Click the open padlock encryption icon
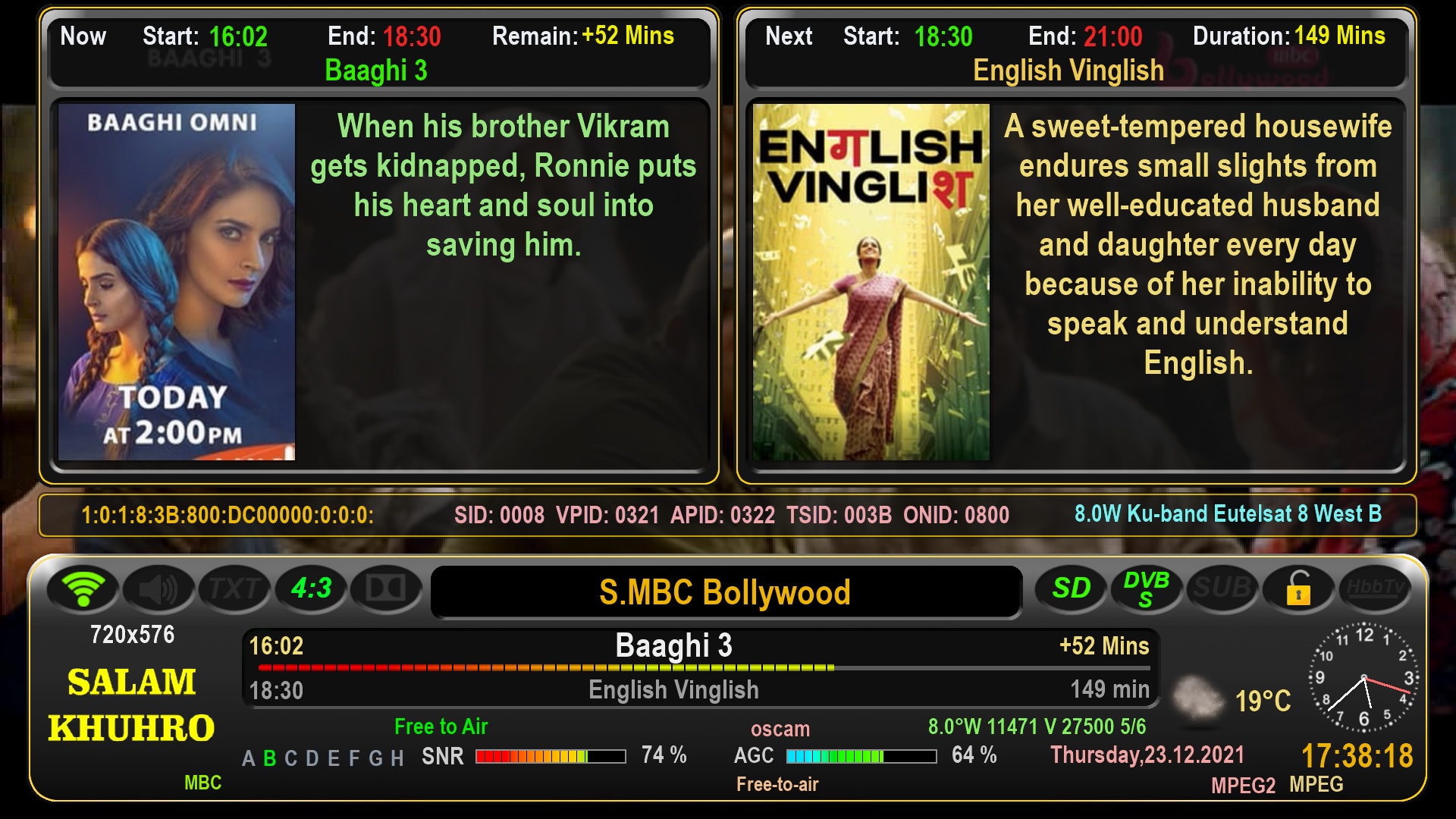The image size is (1456, 819). pos(1298,588)
